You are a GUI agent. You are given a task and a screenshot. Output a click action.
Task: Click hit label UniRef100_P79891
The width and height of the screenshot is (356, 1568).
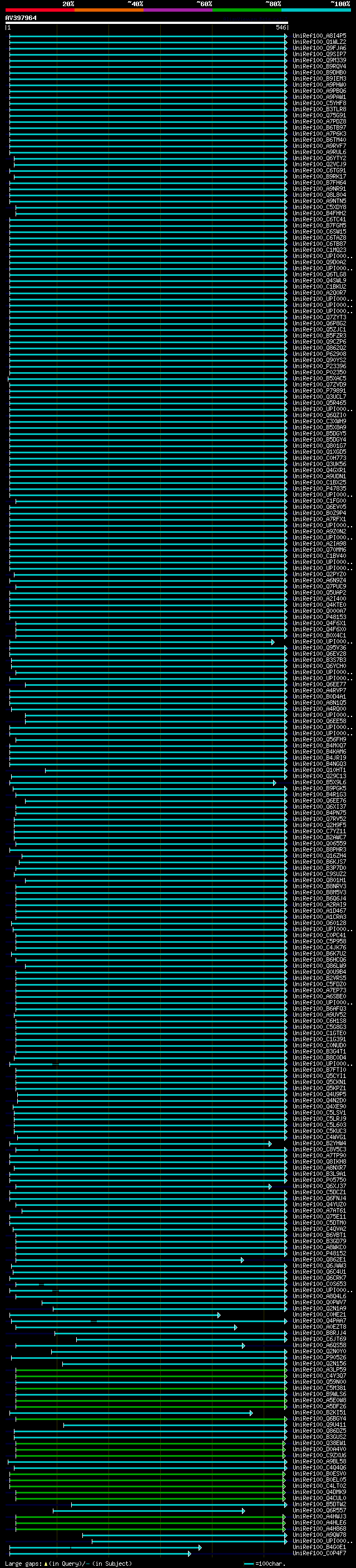tap(319, 391)
